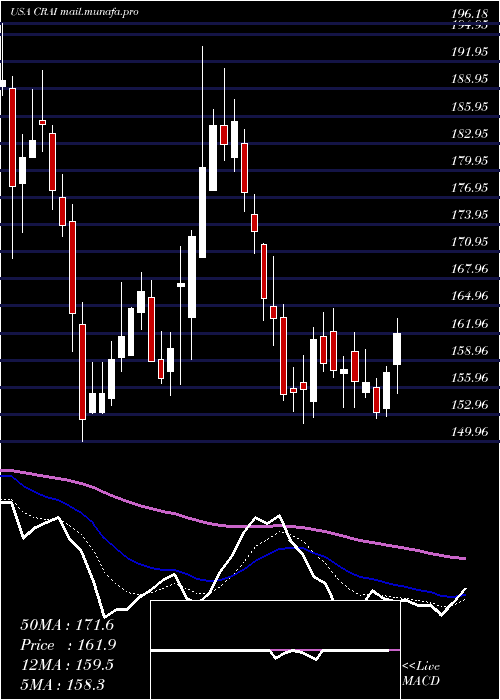Click the MACD histogram panel box
The height and width of the screenshot is (700, 500).
(275, 650)
